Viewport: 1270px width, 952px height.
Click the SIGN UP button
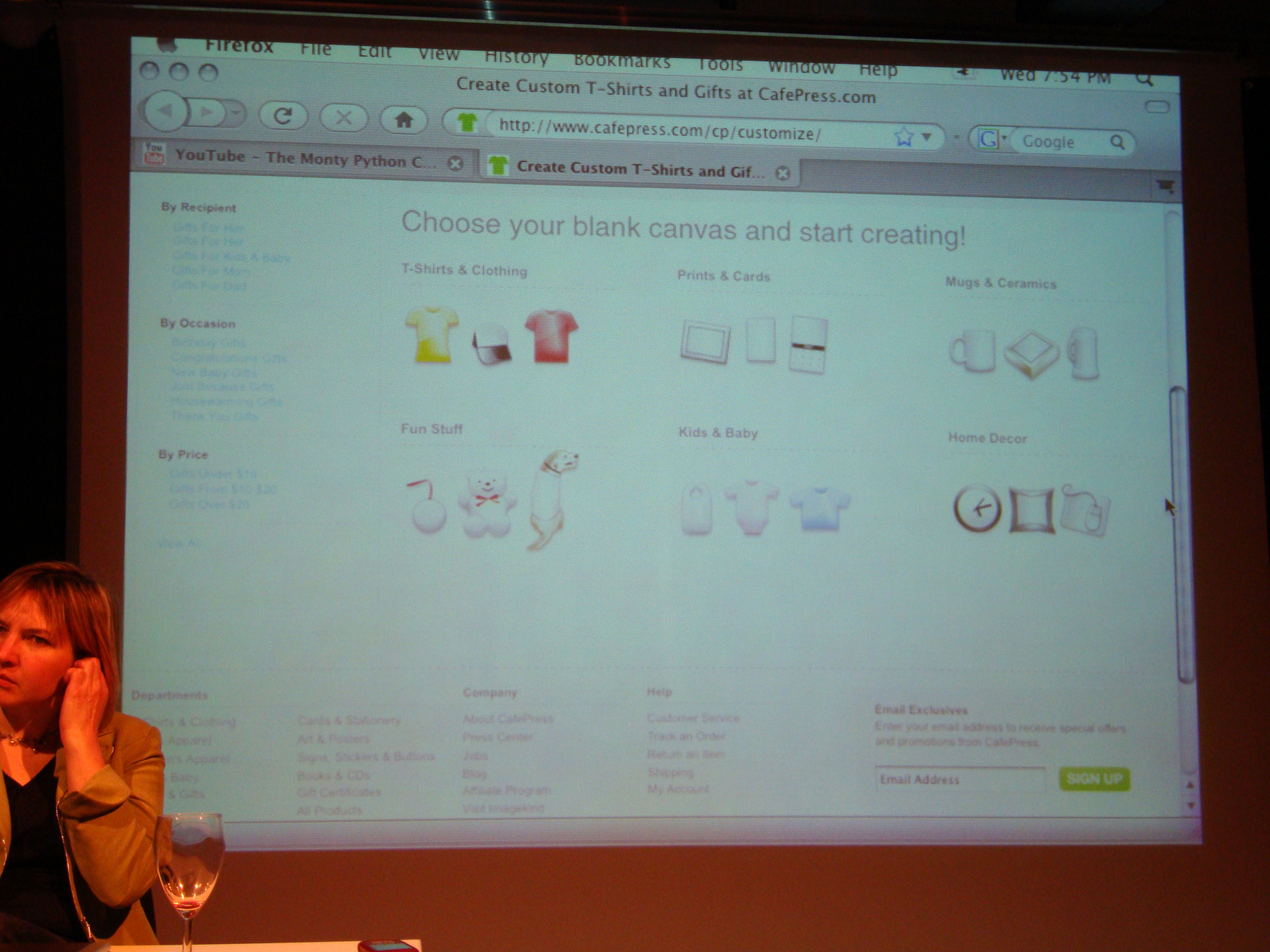click(1094, 779)
